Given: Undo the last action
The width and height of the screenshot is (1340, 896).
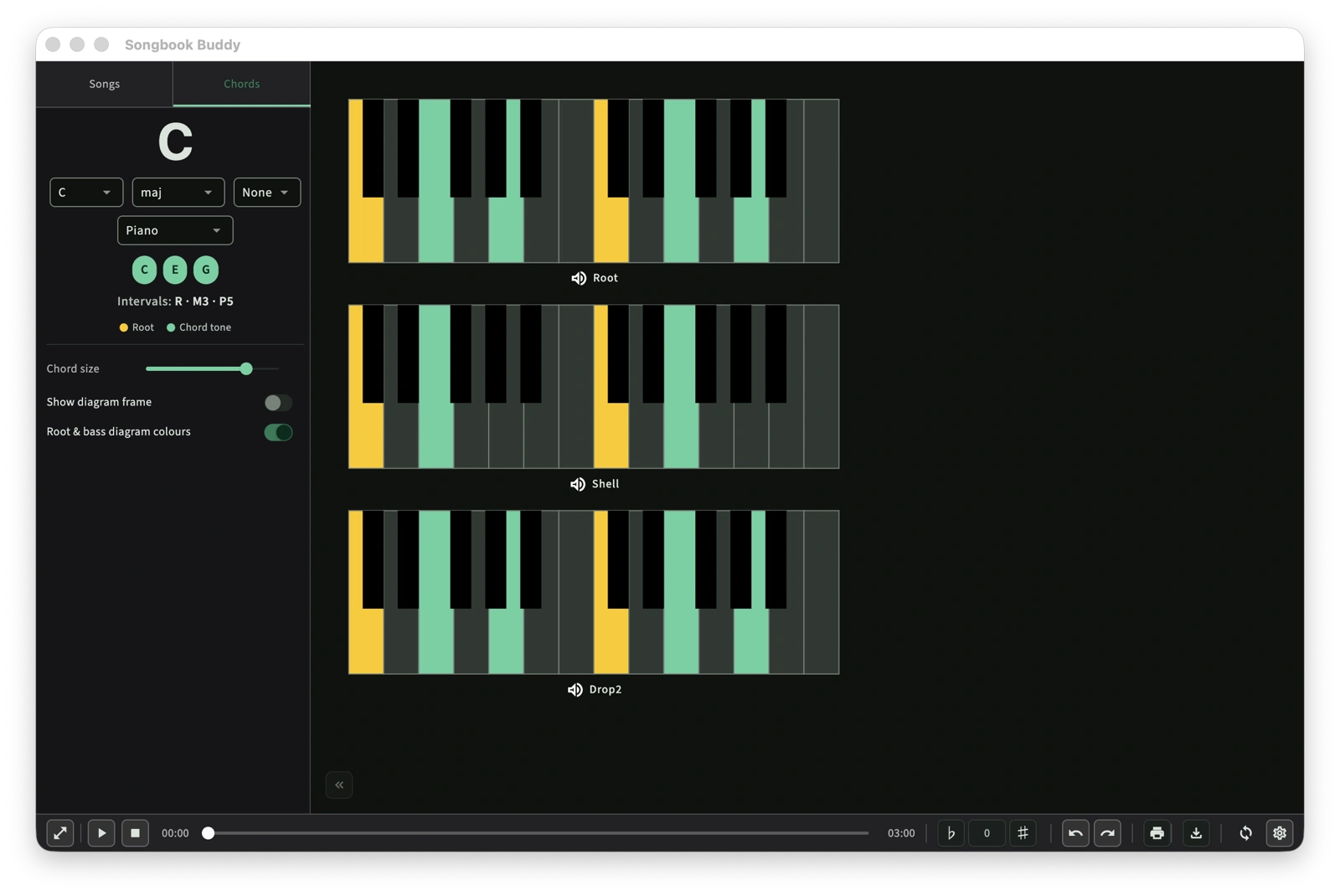Looking at the screenshot, I should tap(1075, 833).
